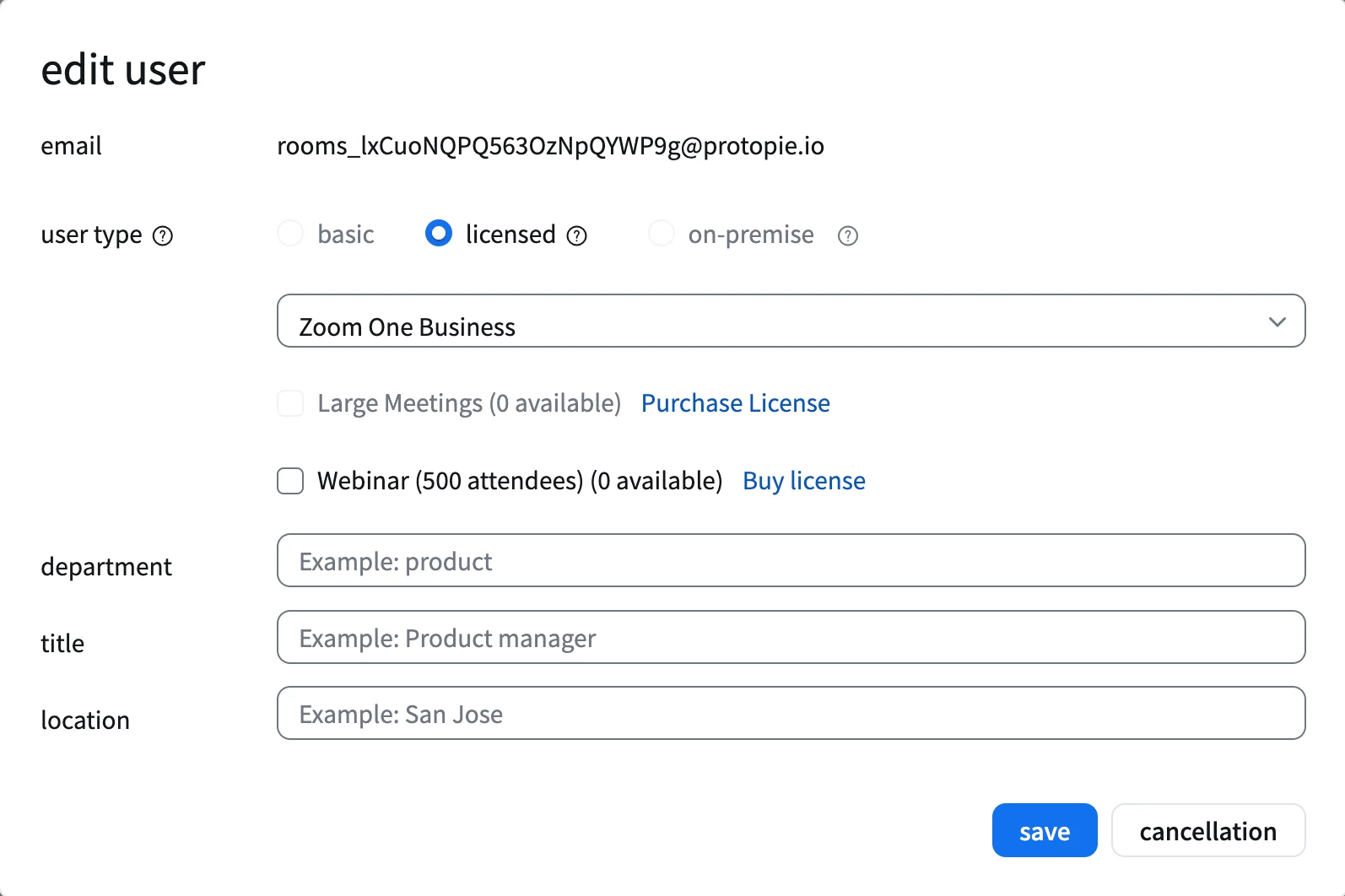Click into the title text field

790,638
